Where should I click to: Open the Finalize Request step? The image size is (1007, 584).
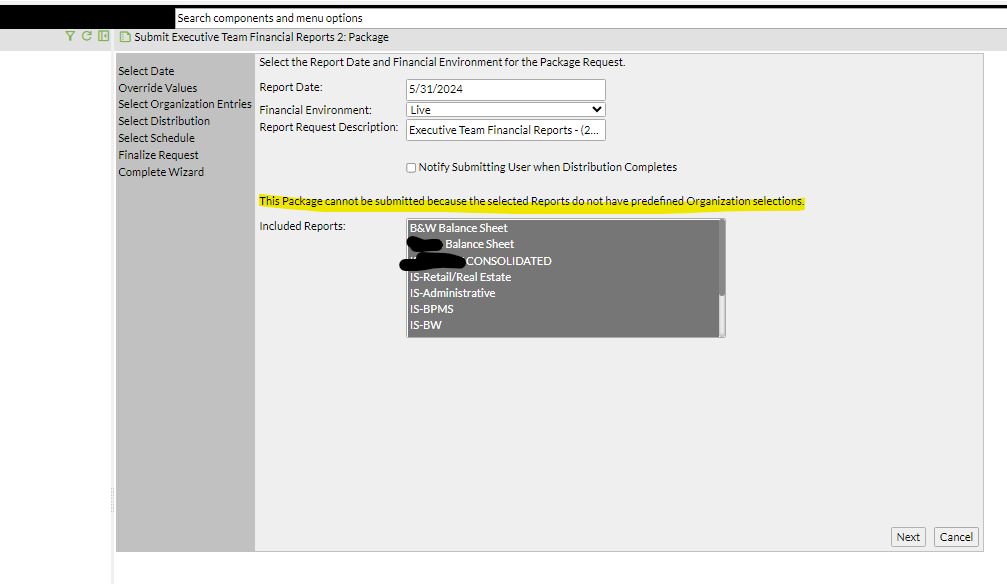coord(157,154)
